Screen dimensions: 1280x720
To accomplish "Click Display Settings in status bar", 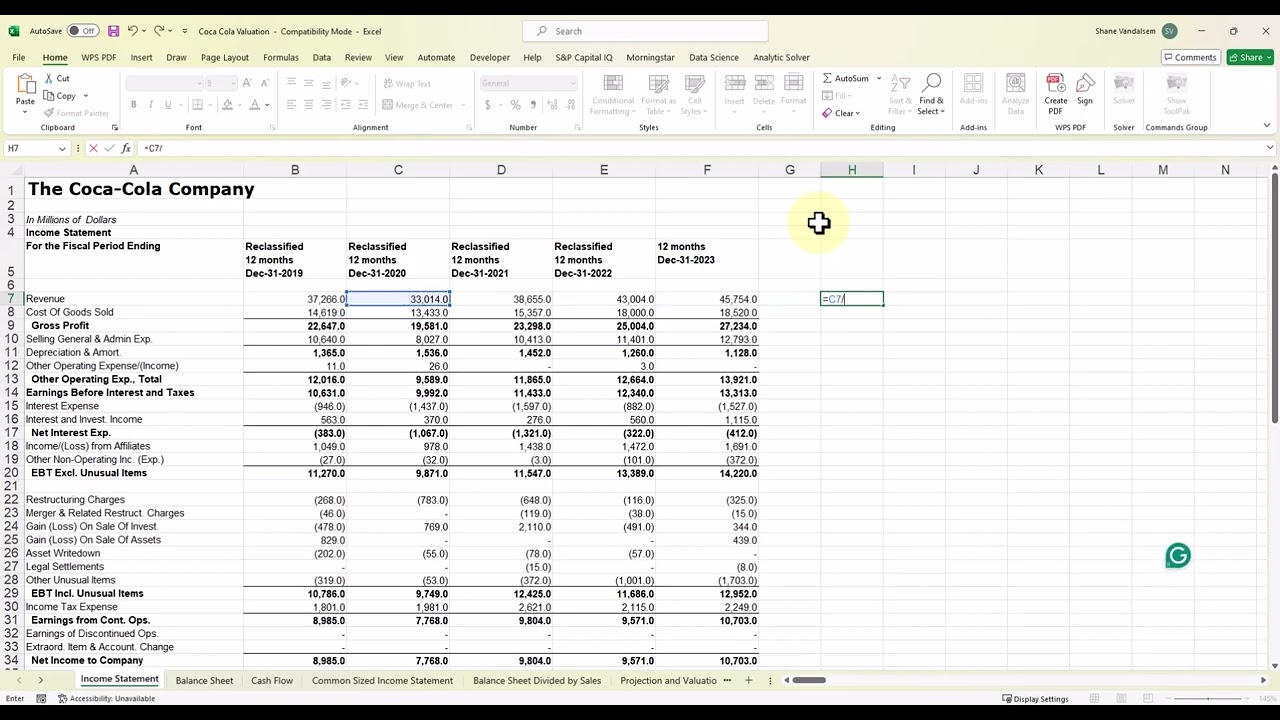I will (x=1035, y=699).
